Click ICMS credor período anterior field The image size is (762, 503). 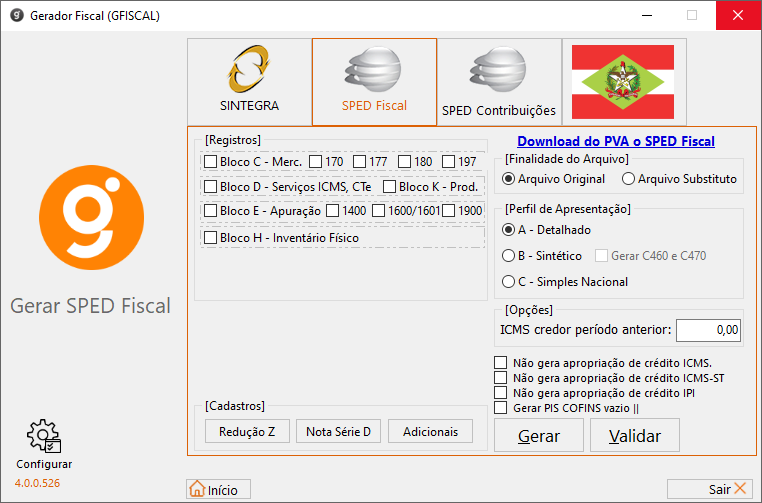[709, 330]
